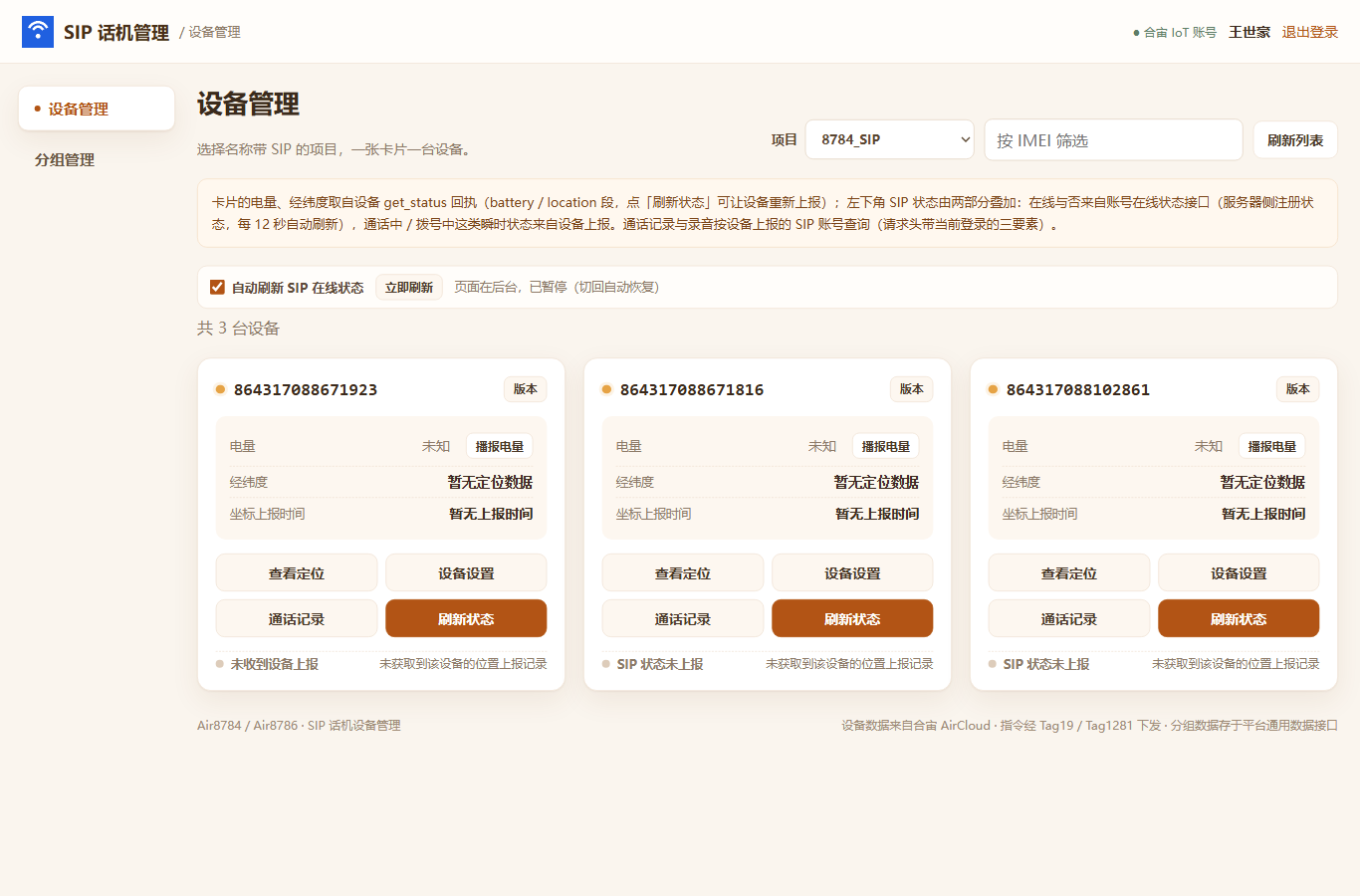The width and height of the screenshot is (1360, 896).
Task: View 通话记录 for device 864317088671816
Action: click(x=683, y=618)
